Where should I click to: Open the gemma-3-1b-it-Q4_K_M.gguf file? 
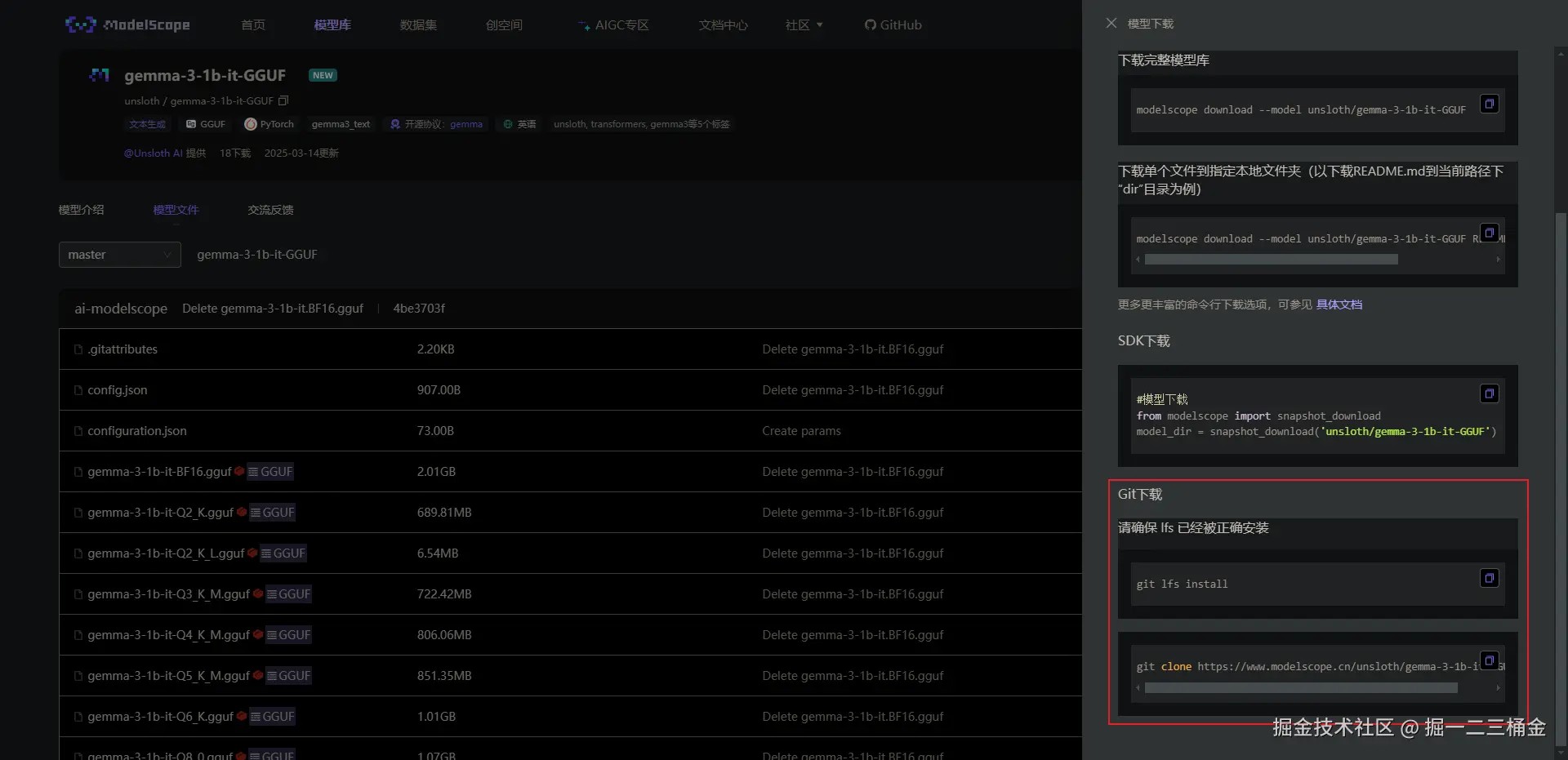coord(168,635)
